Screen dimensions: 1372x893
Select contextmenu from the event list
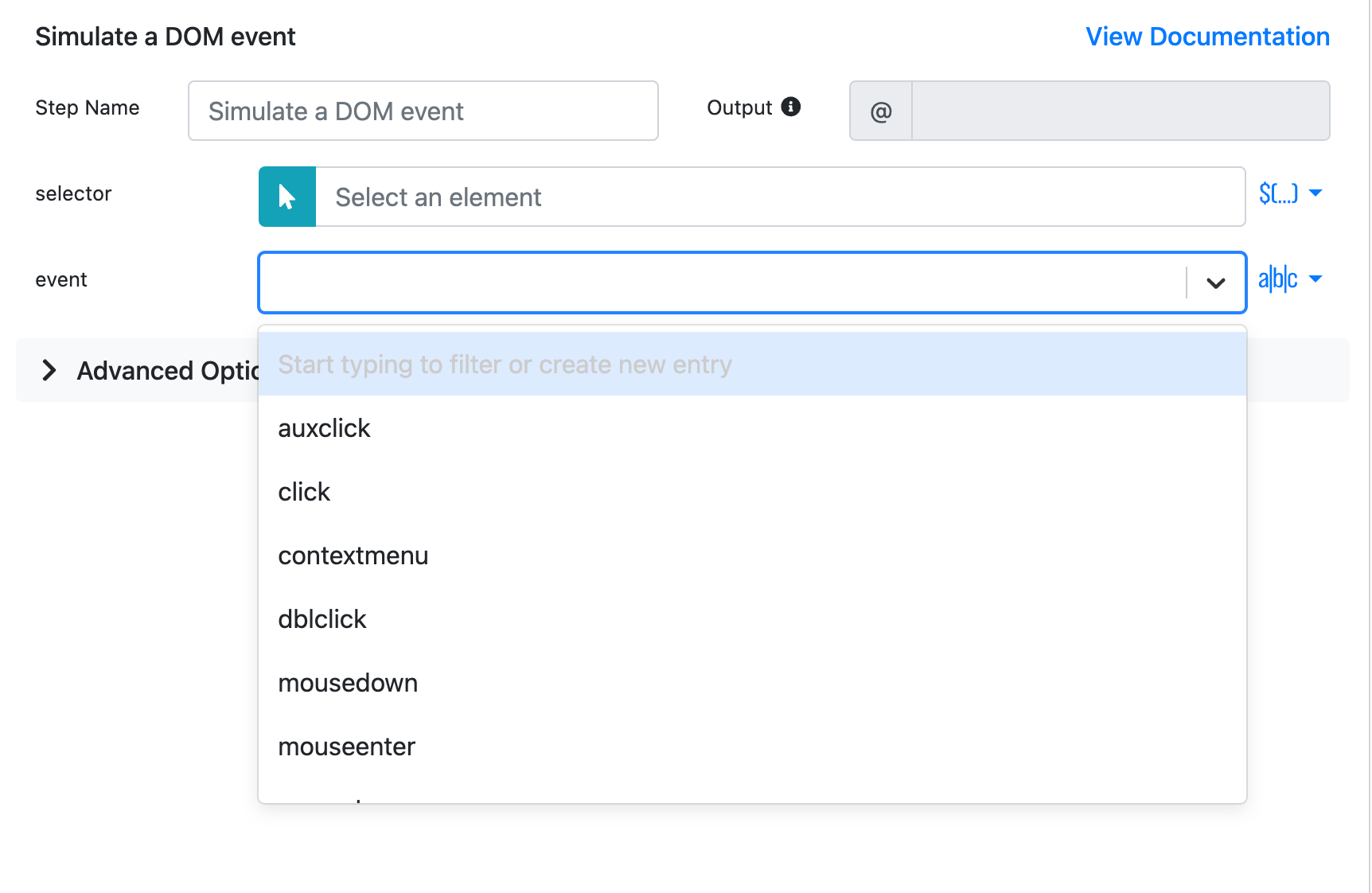coord(353,556)
